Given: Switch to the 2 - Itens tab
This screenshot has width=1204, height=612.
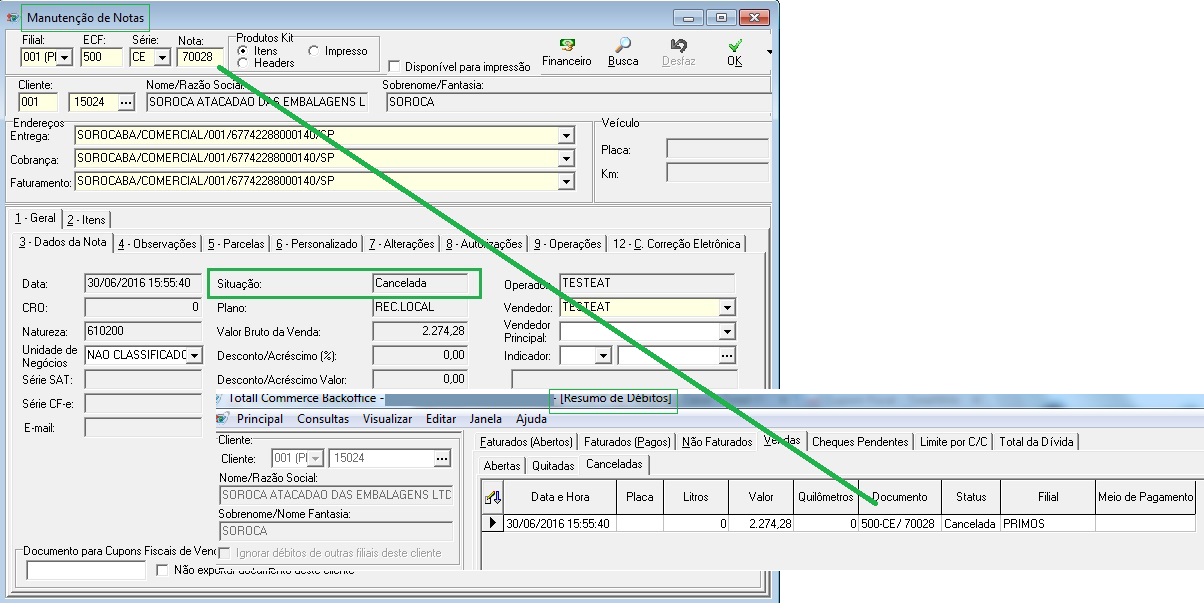Looking at the screenshot, I should click(85, 219).
